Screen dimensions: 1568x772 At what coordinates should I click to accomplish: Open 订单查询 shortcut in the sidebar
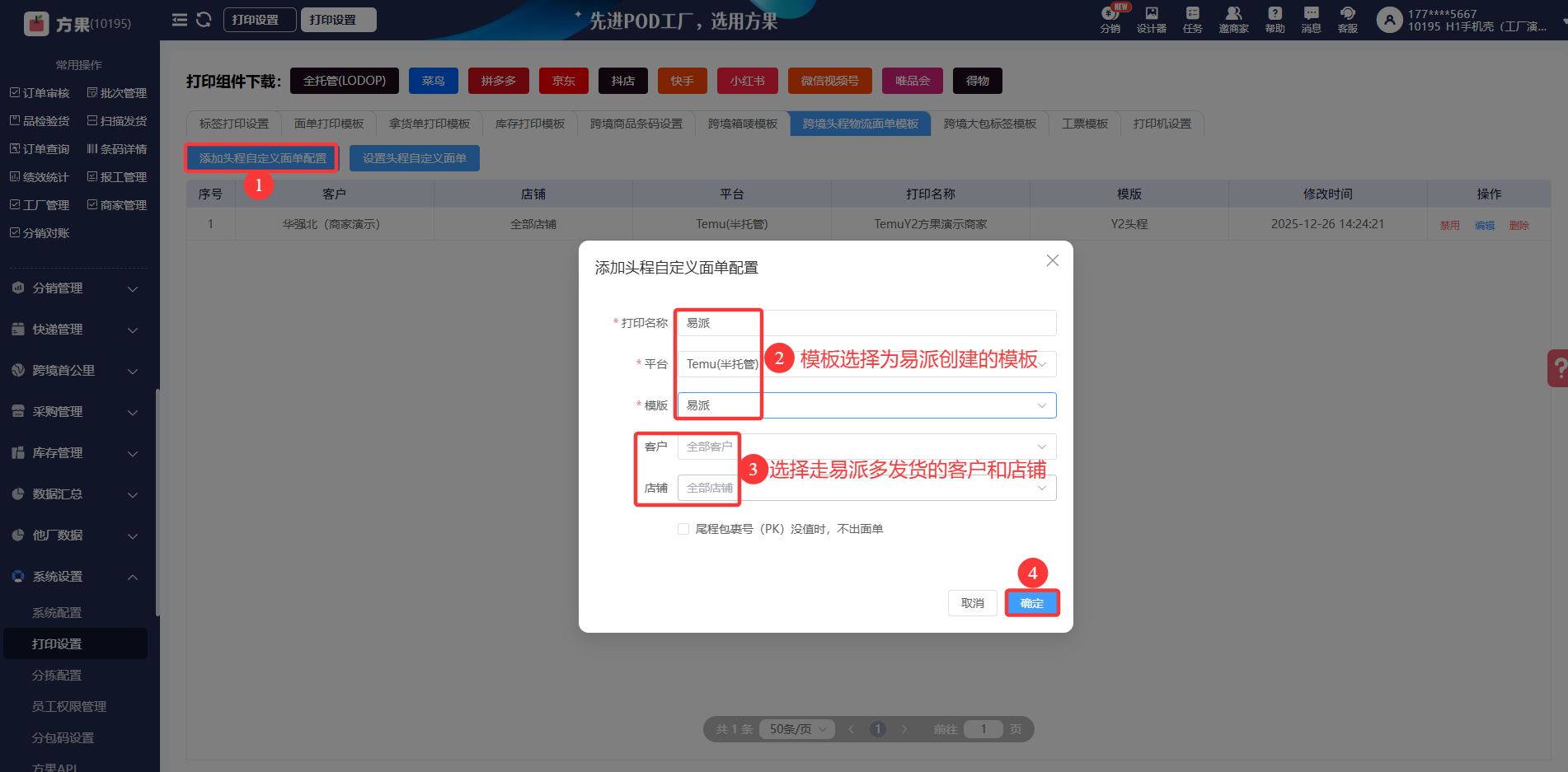[x=40, y=149]
